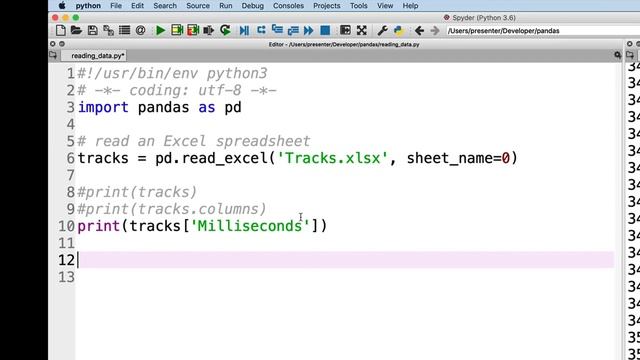Click the '# read an Excel spreadsheet' comment
640x360 pixels.
[194, 141]
